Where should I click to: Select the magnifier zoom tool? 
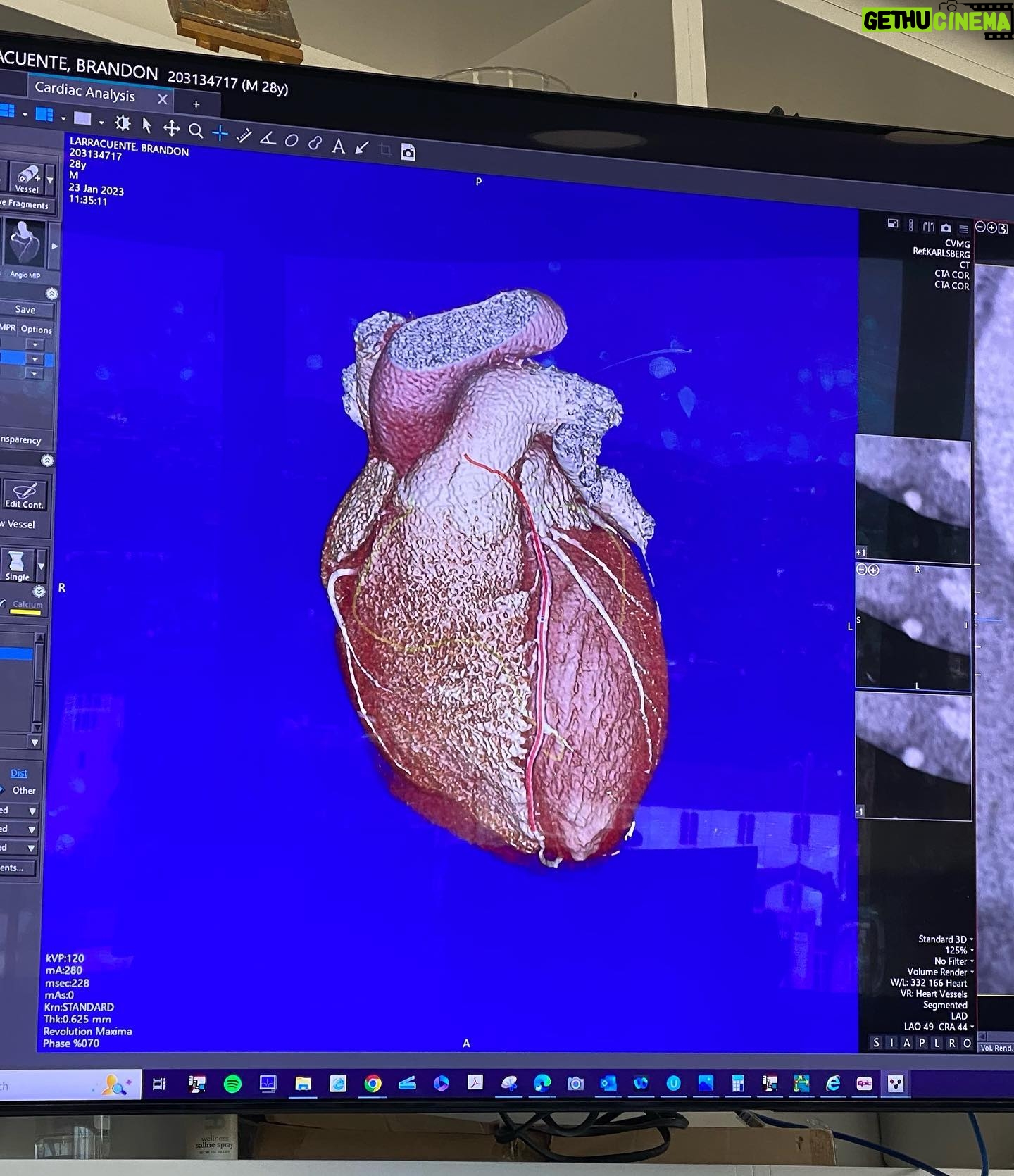point(196,130)
